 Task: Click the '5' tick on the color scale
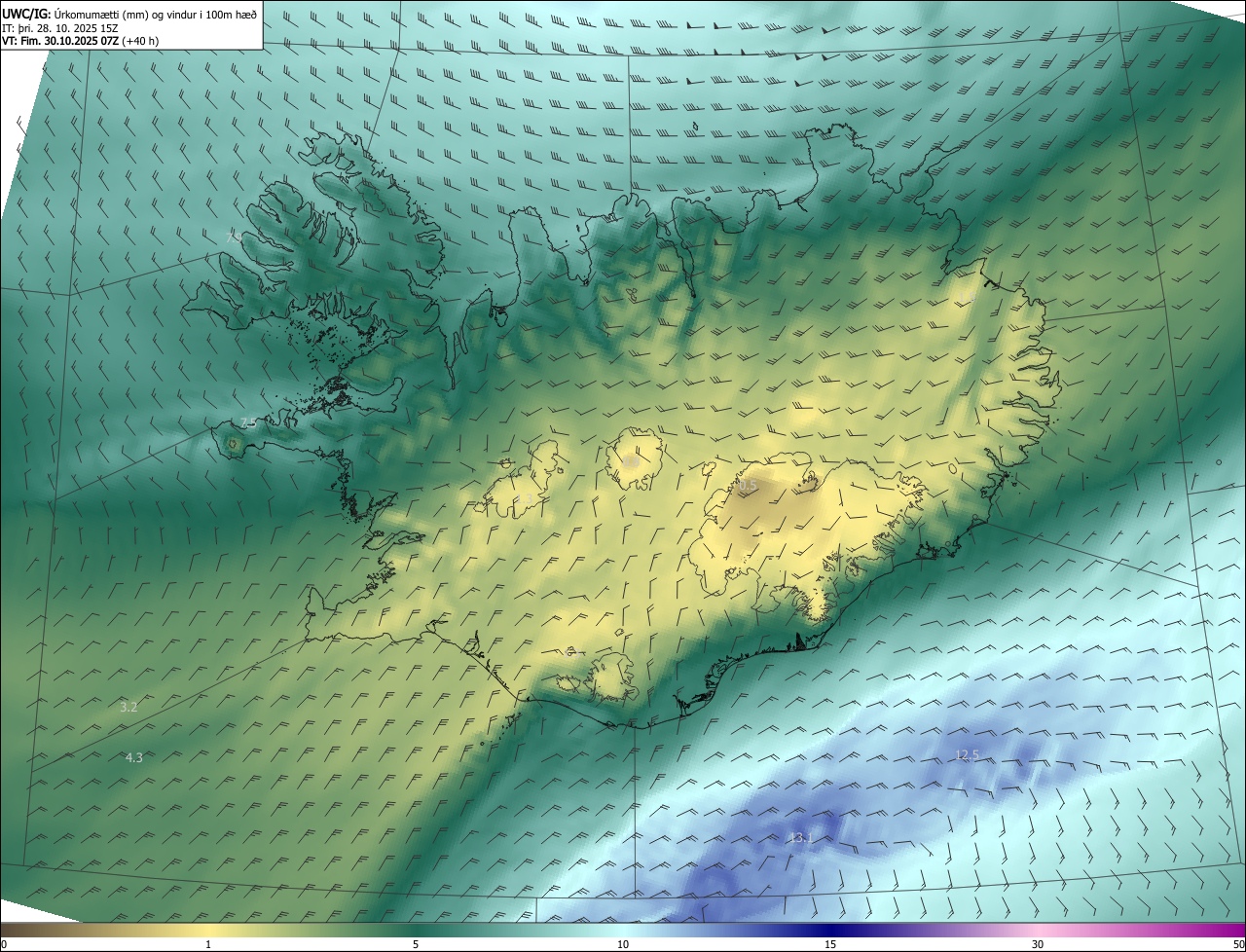[x=416, y=944]
